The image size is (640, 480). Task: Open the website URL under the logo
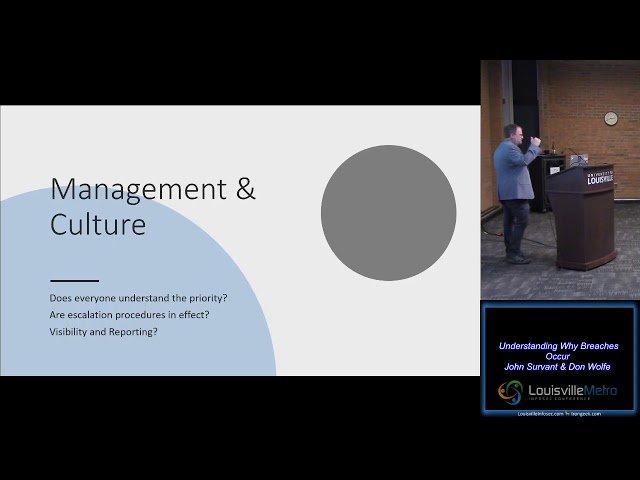pos(559,413)
